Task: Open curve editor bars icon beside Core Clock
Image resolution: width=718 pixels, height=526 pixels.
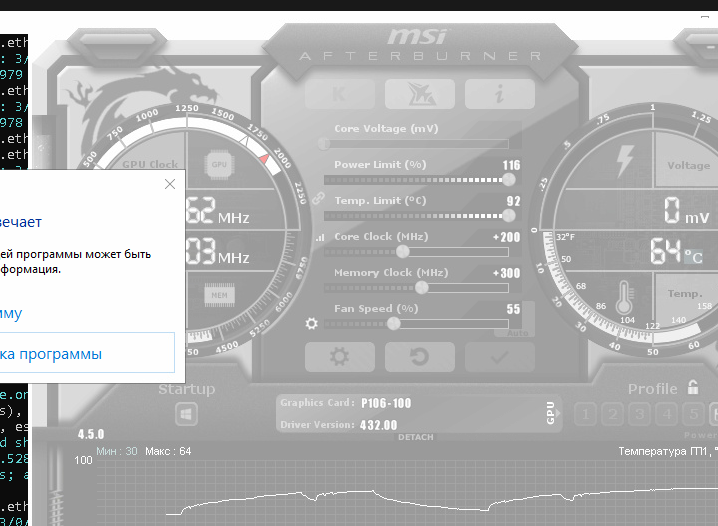Action: [320, 237]
